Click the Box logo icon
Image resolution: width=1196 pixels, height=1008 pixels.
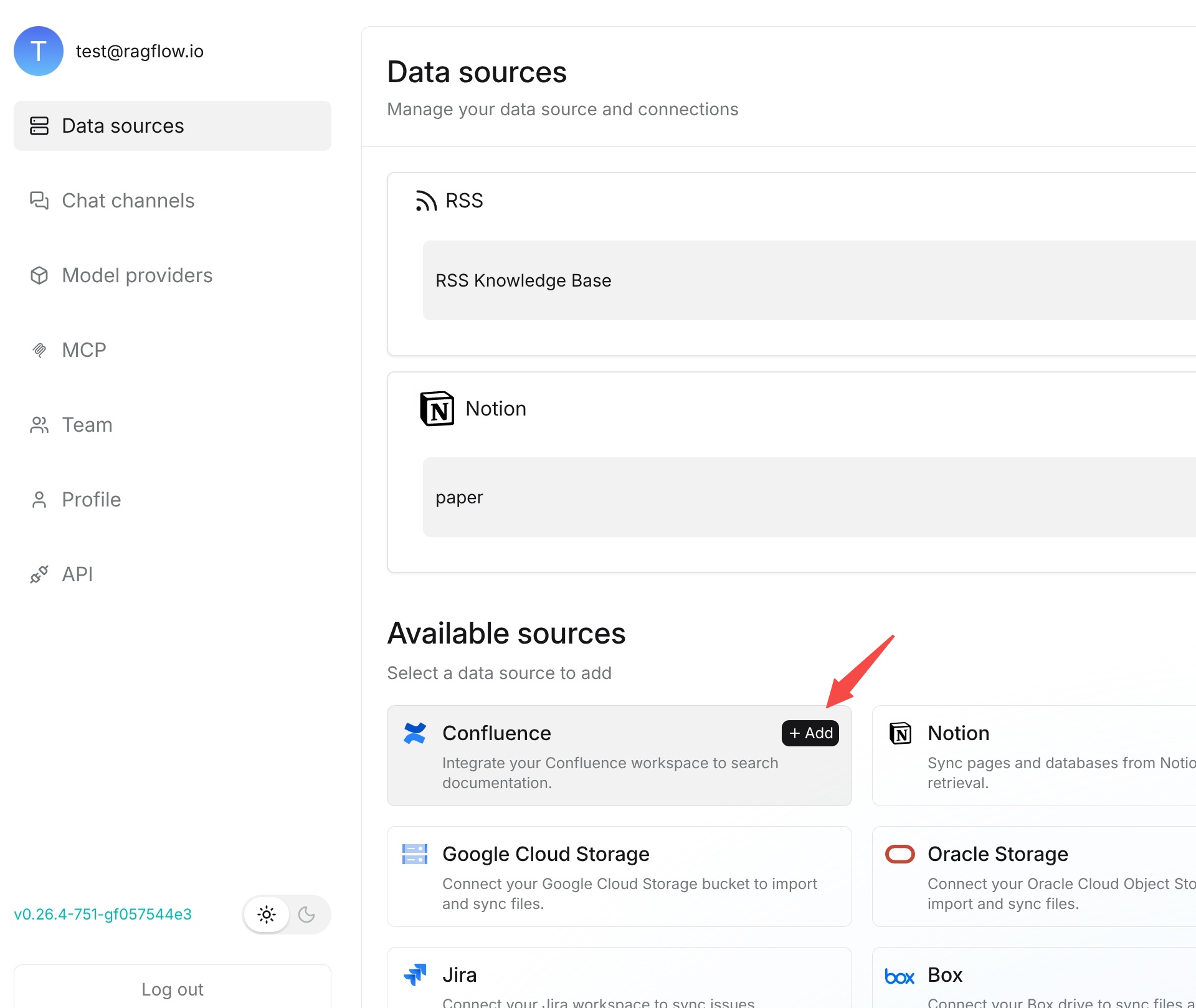(x=900, y=977)
